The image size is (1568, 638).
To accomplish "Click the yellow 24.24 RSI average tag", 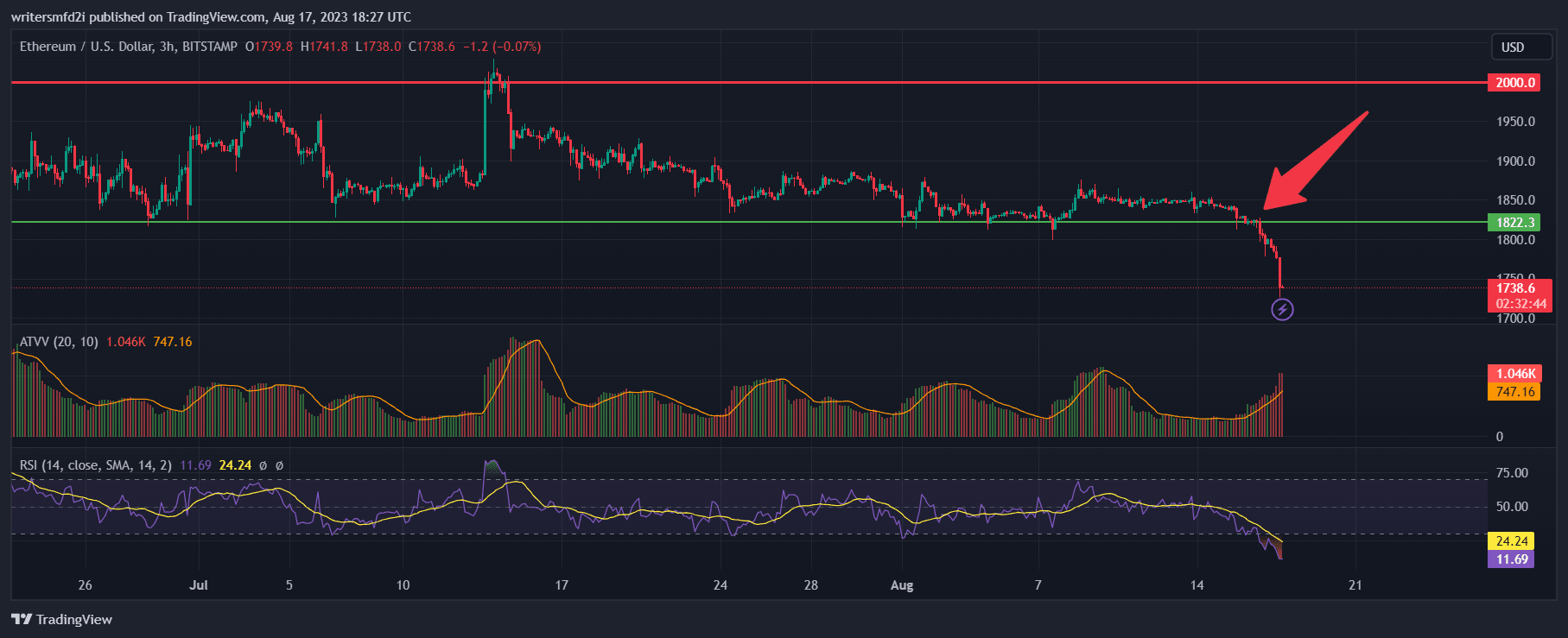I will coord(1511,541).
